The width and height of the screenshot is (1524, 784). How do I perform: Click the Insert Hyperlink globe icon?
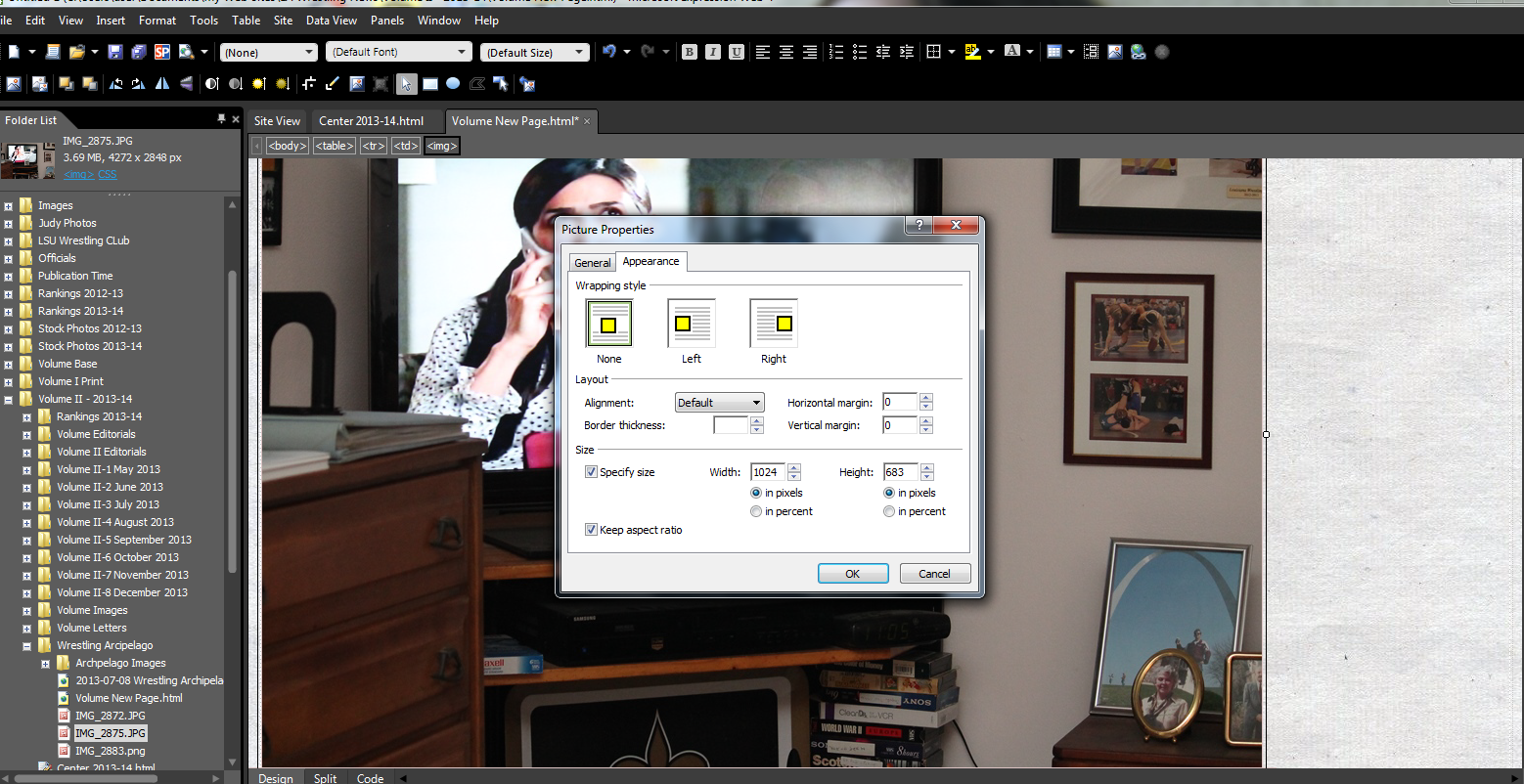click(1139, 52)
